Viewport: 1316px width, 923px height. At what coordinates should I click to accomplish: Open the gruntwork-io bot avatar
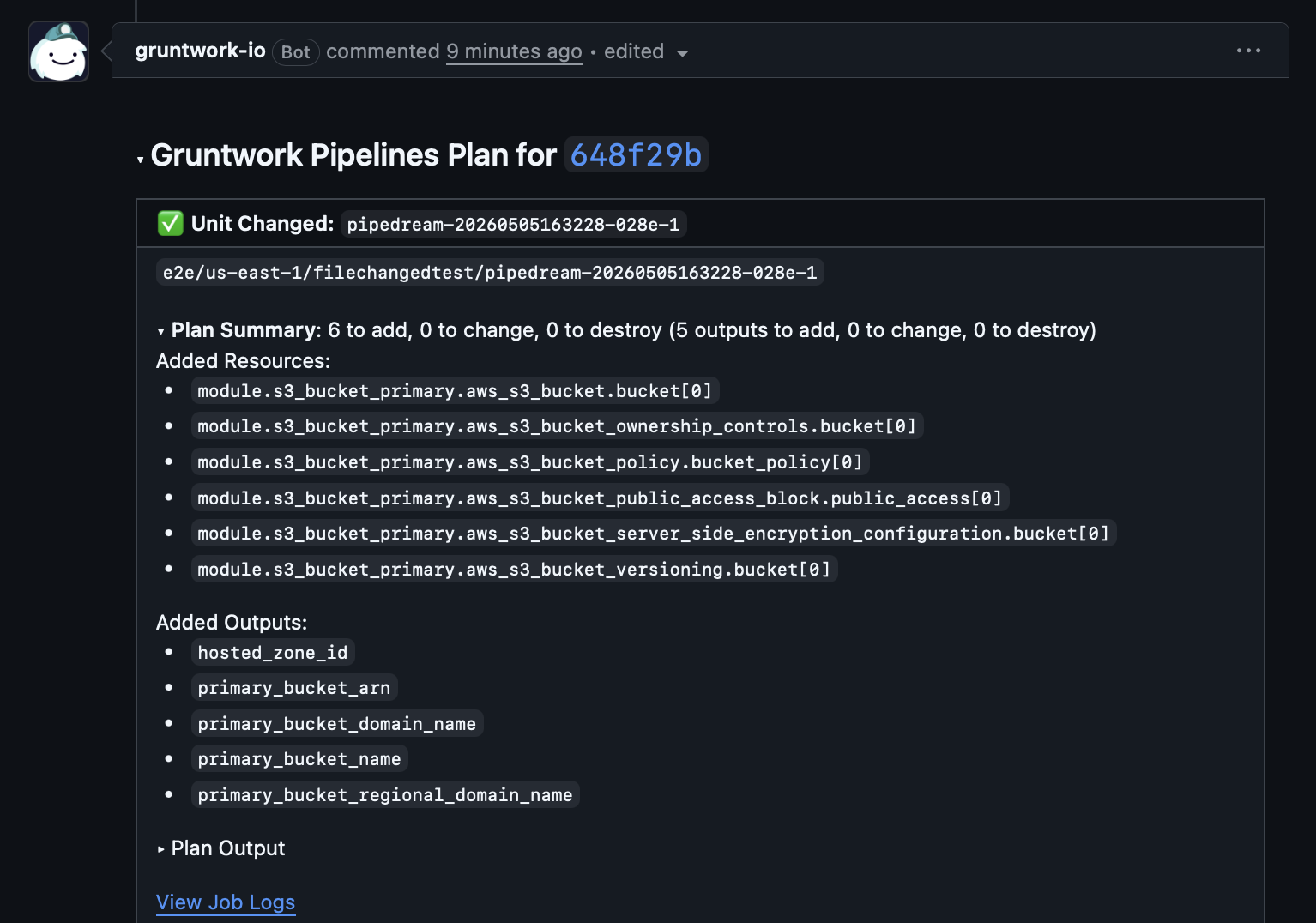58,51
